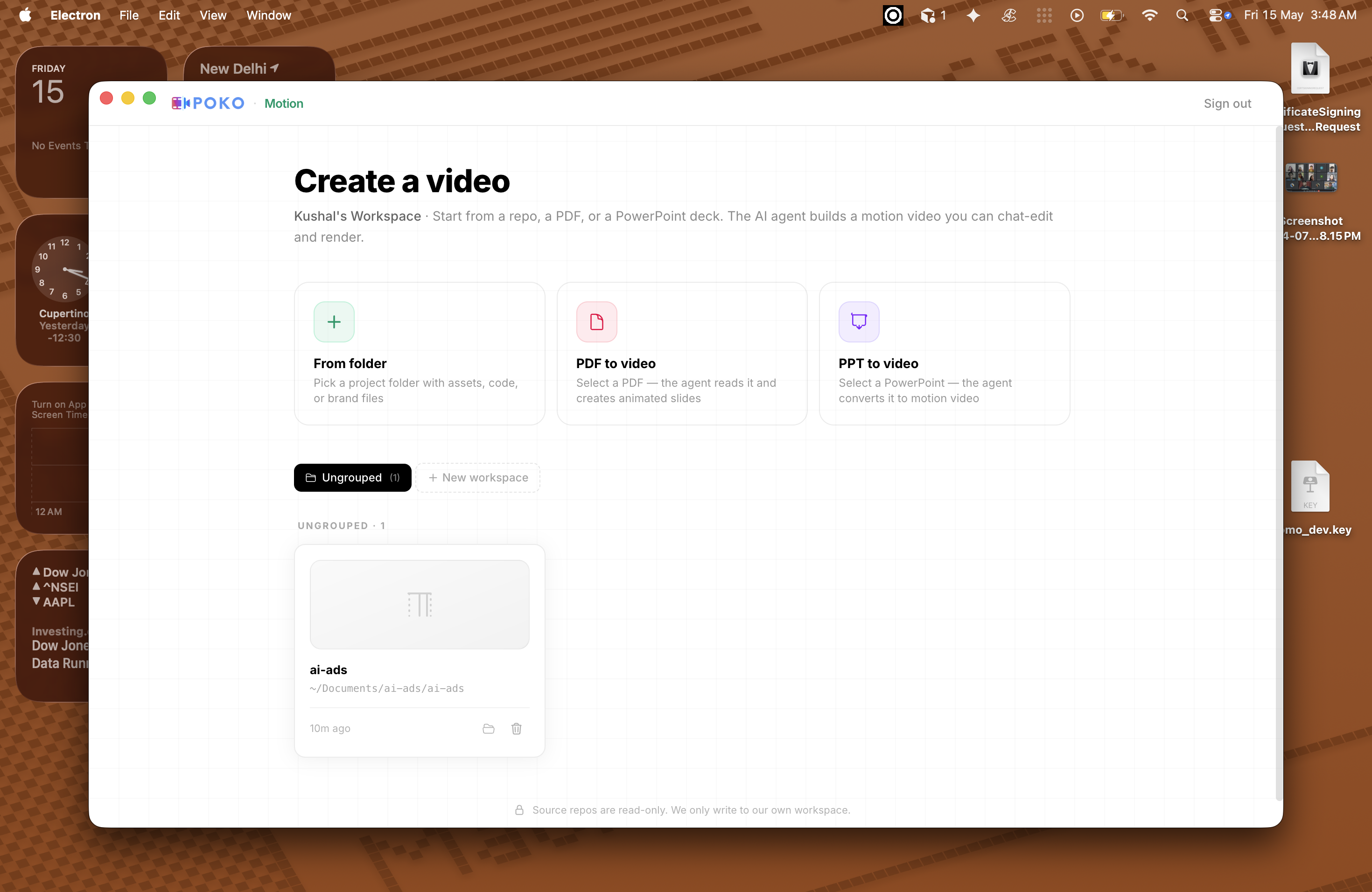This screenshot has width=1372, height=892.
Task: Click Sign out
Action: (1227, 103)
